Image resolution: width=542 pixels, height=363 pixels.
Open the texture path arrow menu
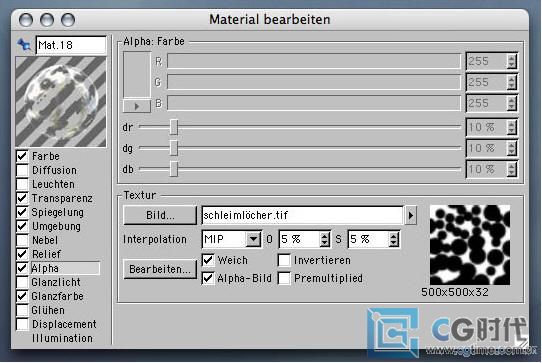410,215
